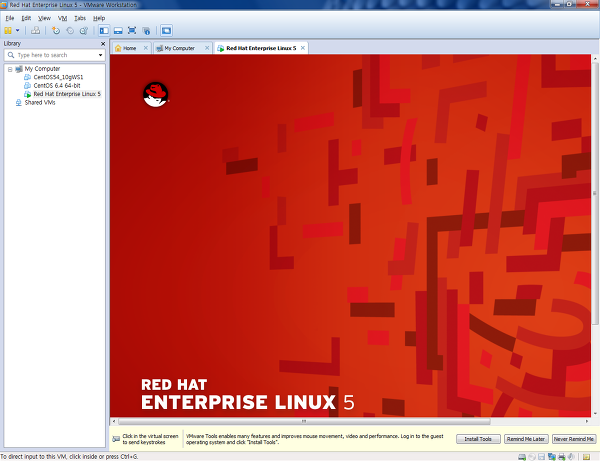Viewport: 600px width, 461px height.
Task: Click the network adapter status bar icon
Action: [x=552, y=457]
